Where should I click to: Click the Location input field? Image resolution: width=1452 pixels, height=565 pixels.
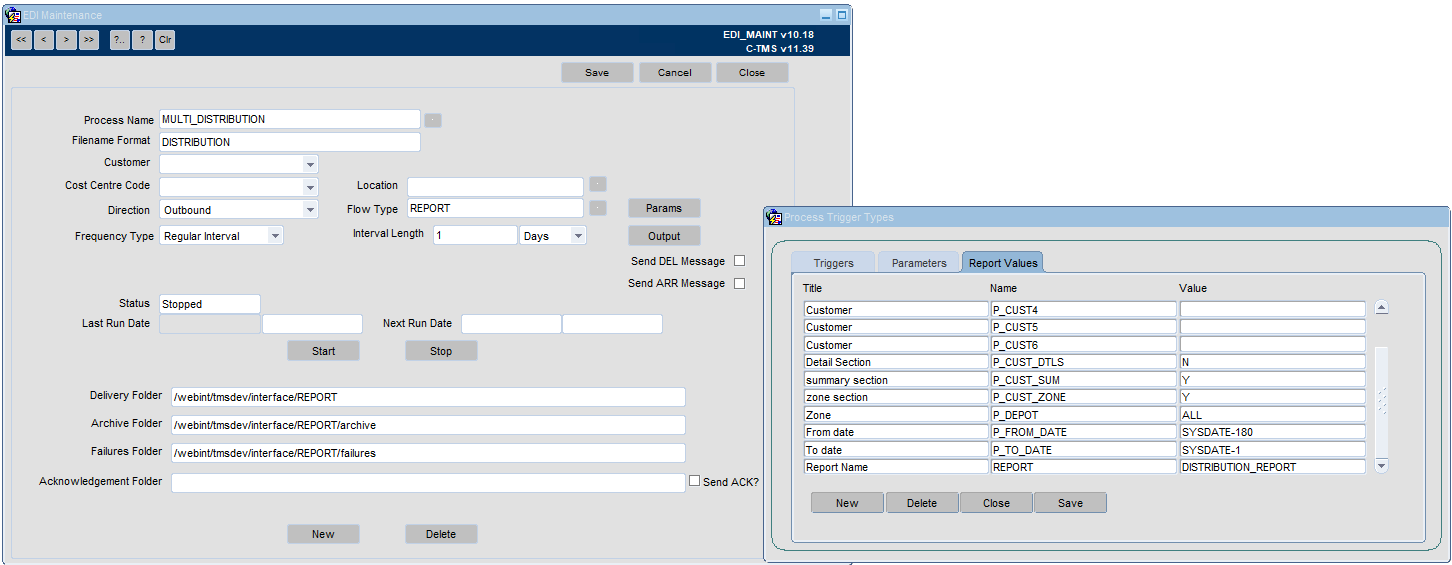coord(495,187)
